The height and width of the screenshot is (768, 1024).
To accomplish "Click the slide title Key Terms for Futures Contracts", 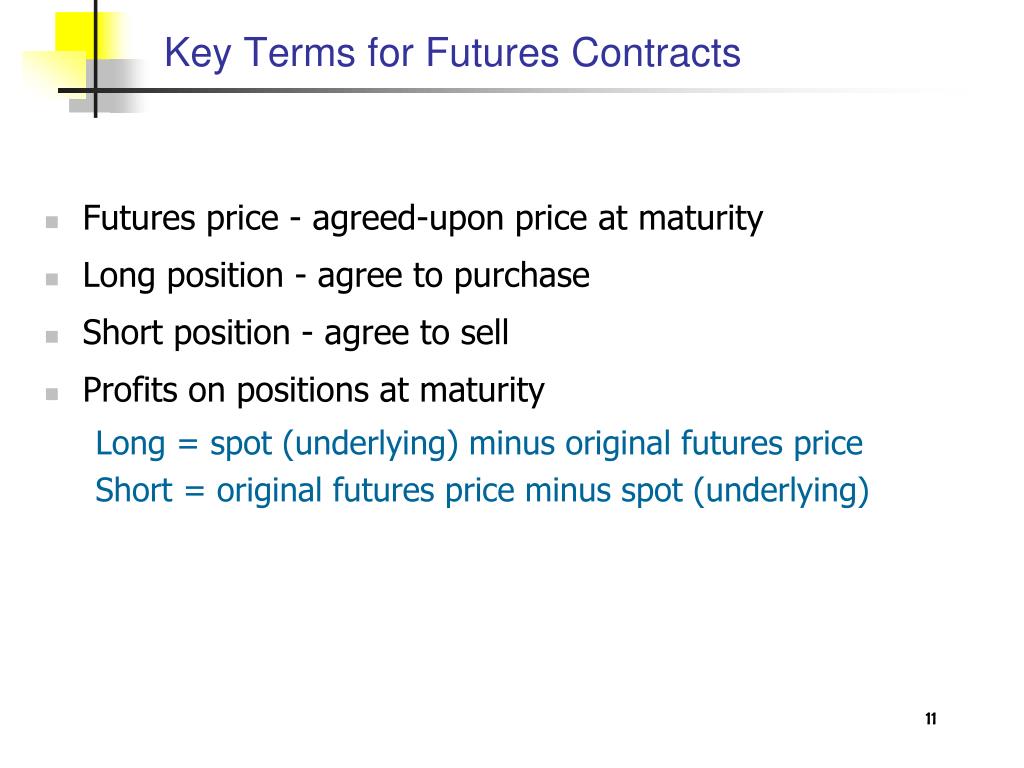I will pos(452,53).
